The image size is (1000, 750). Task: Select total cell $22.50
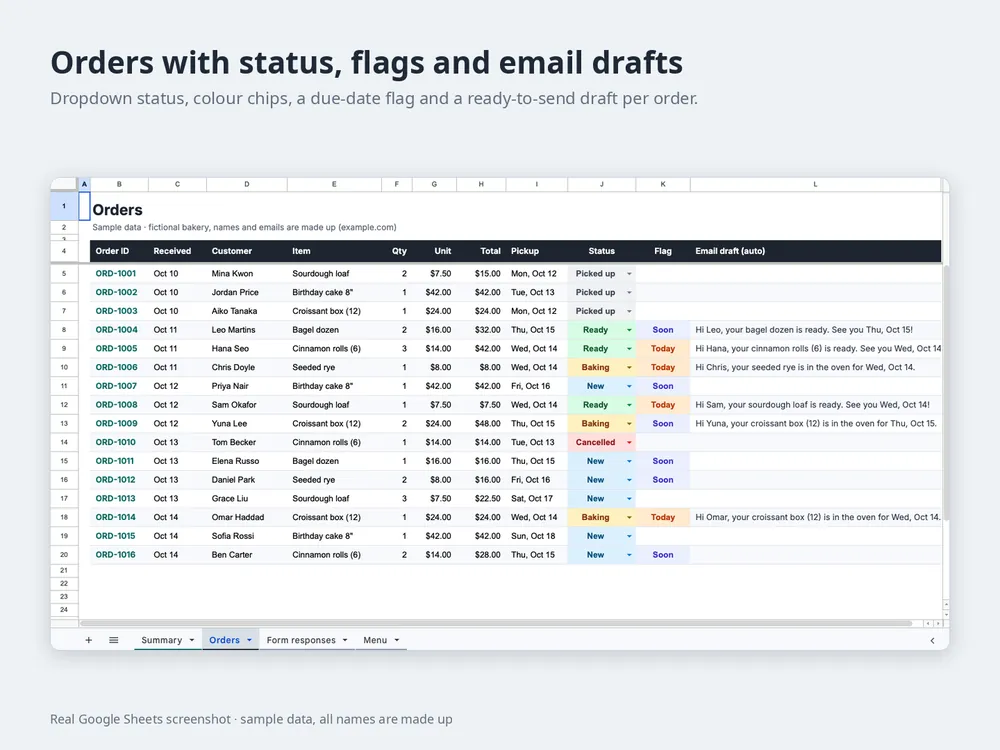(482, 499)
